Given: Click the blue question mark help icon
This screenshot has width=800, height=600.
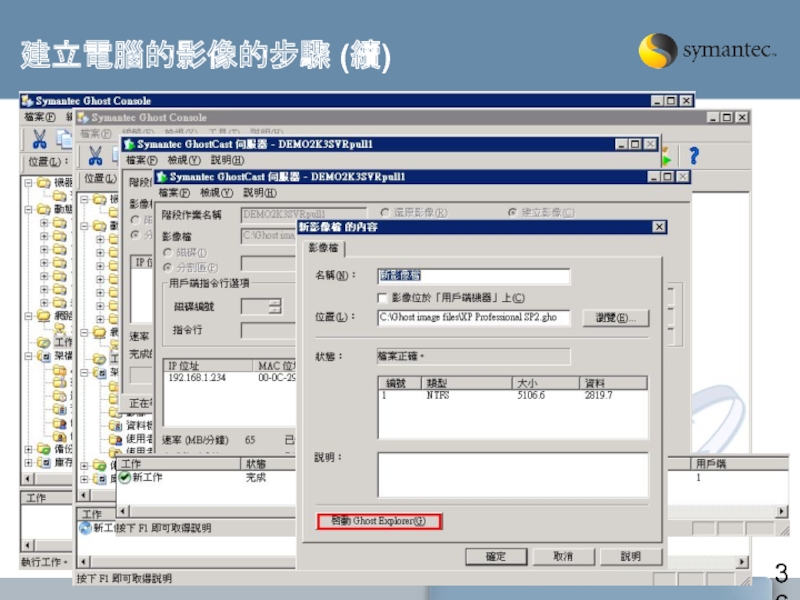Looking at the screenshot, I should click(x=694, y=155).
